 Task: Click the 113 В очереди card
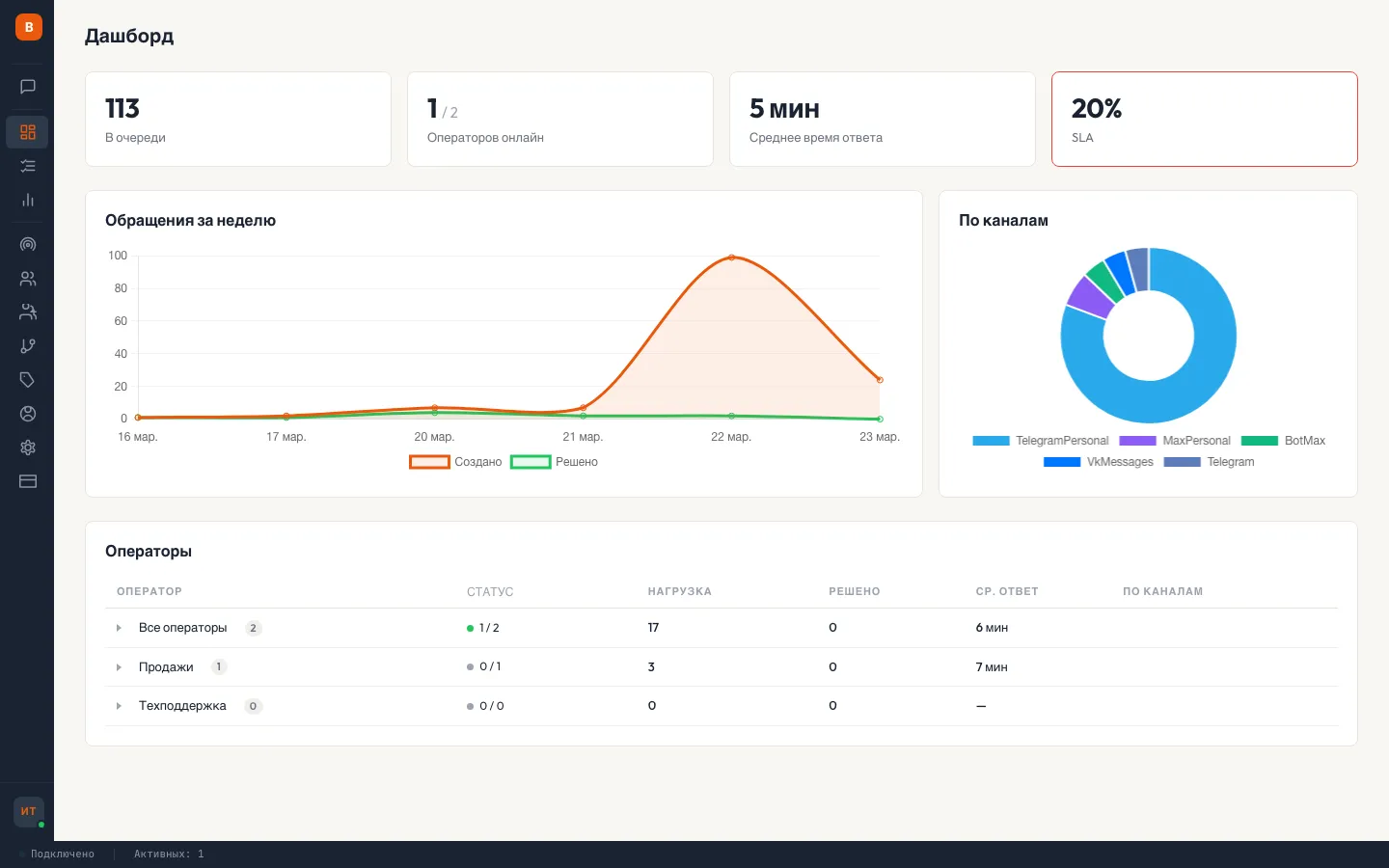[x=238, y=120]
